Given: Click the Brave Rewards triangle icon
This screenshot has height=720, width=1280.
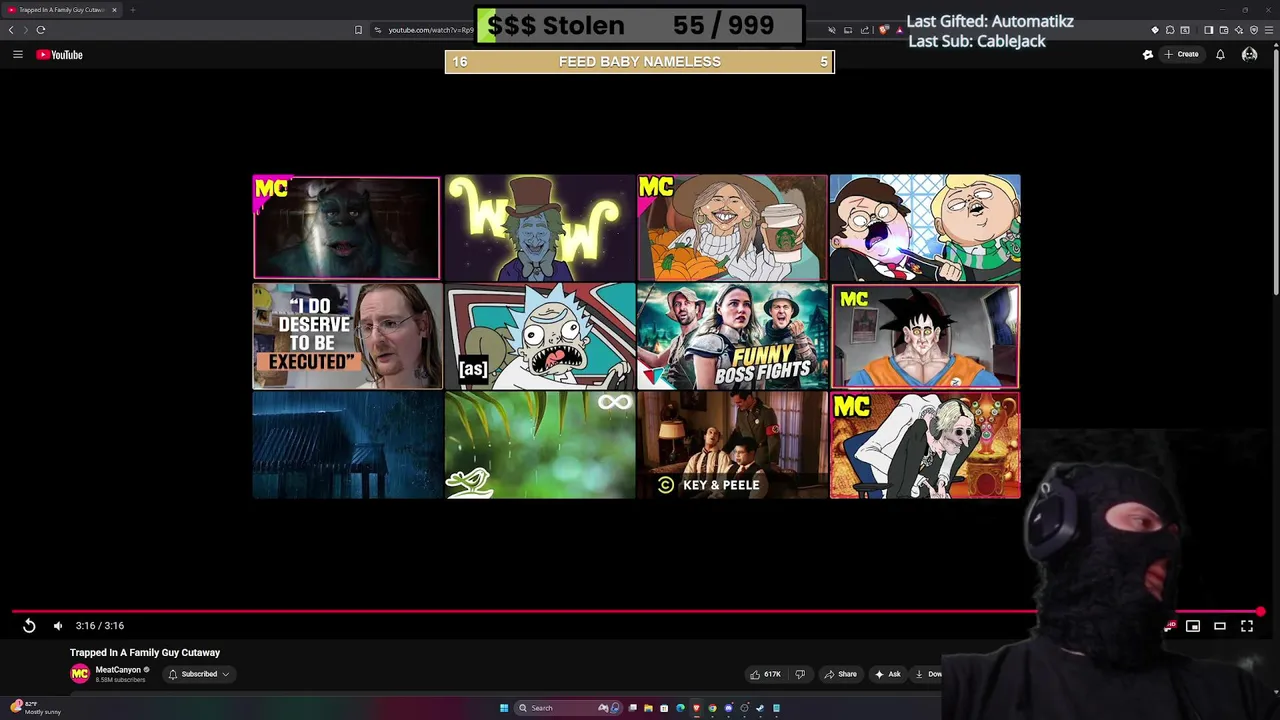Looking at the screenshot, I should pyautogui.click(x=899, y=30).
